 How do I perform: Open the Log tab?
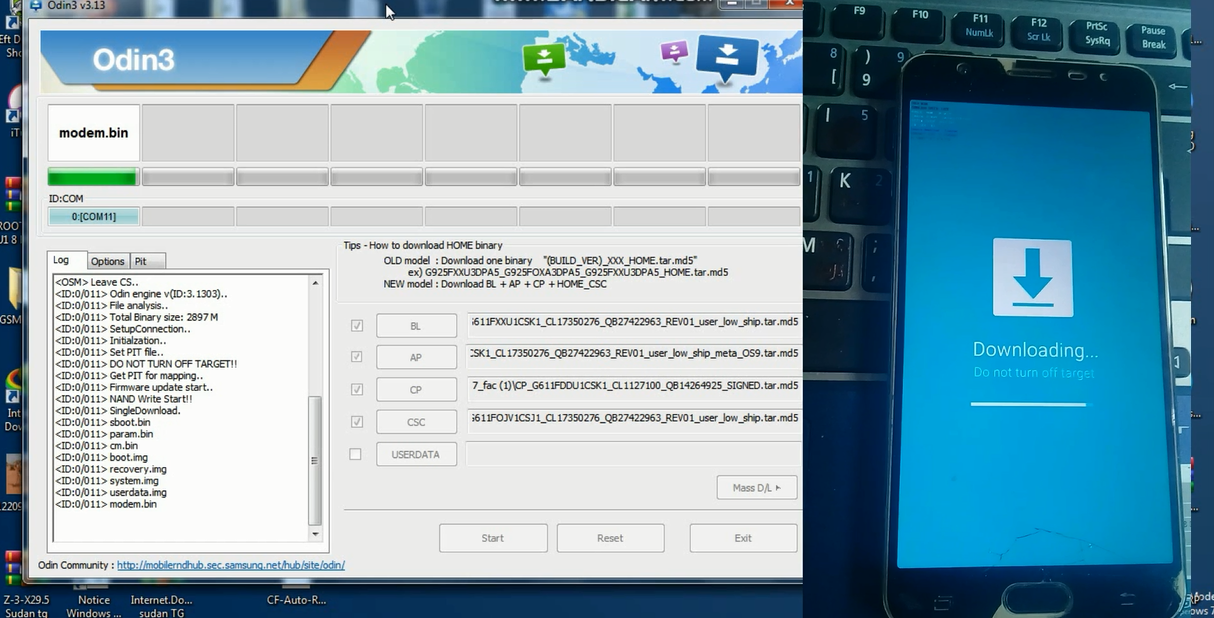point(62,260)
